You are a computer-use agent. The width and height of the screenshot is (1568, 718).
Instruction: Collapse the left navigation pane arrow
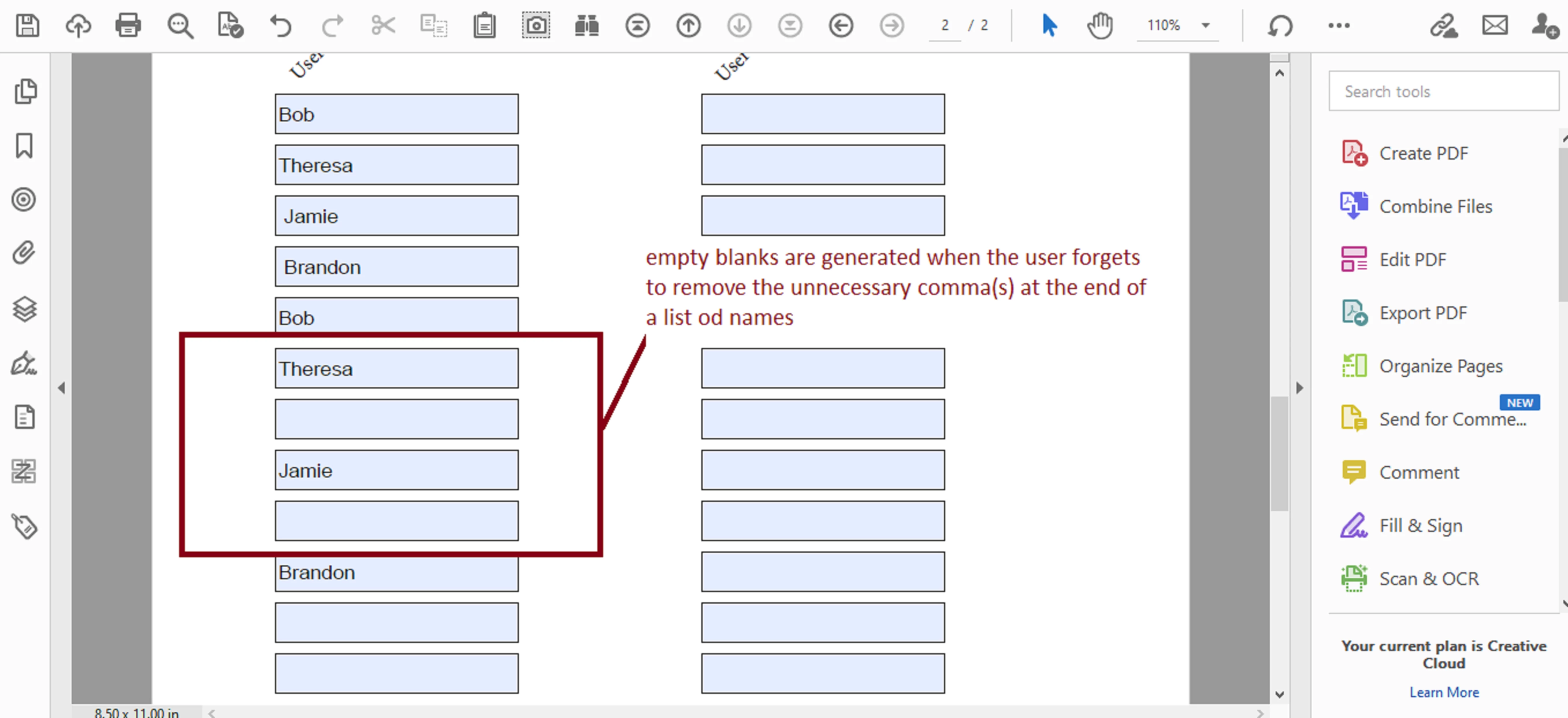(x=62, y=388)
